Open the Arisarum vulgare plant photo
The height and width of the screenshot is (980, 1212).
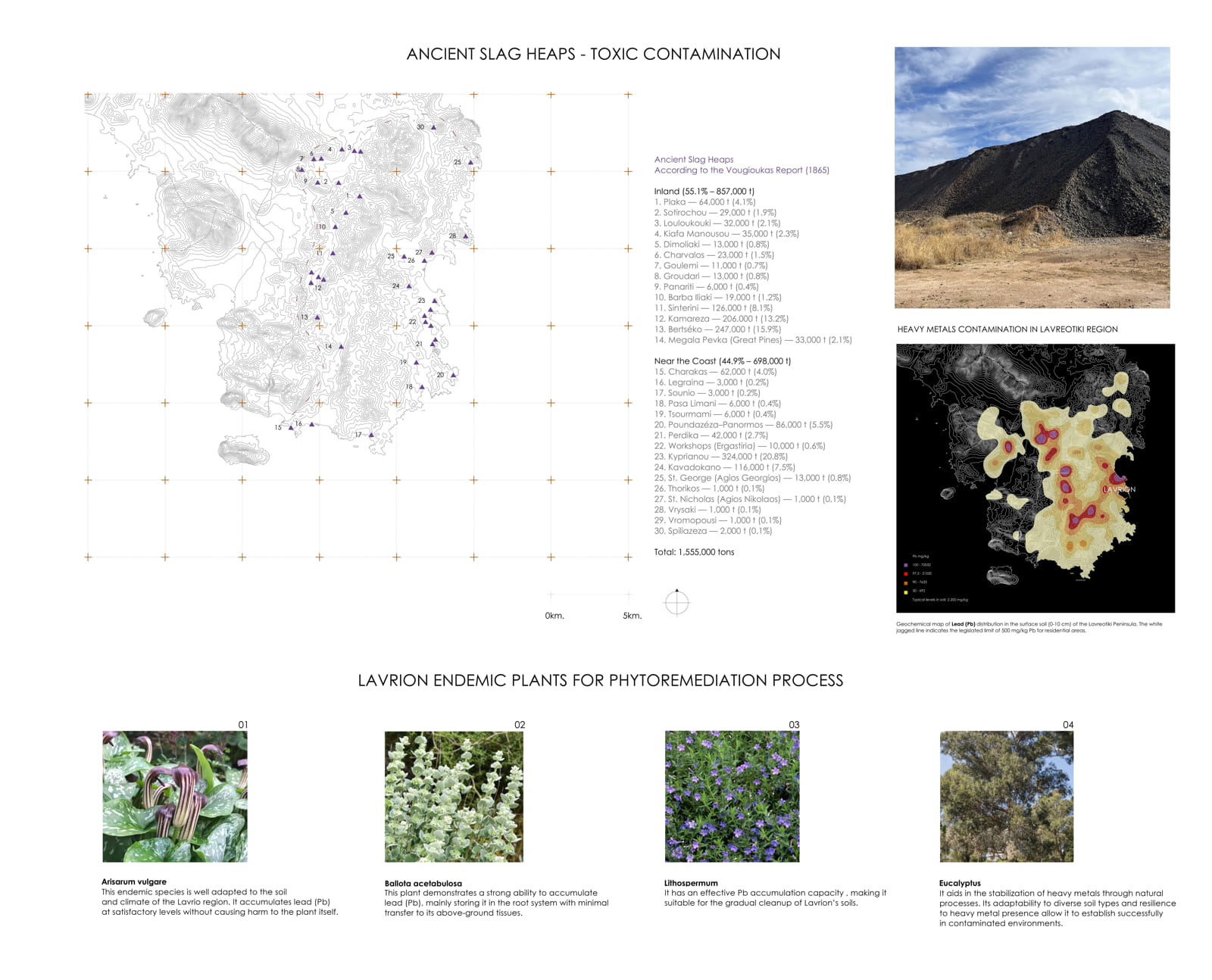[x=174, y=796]
